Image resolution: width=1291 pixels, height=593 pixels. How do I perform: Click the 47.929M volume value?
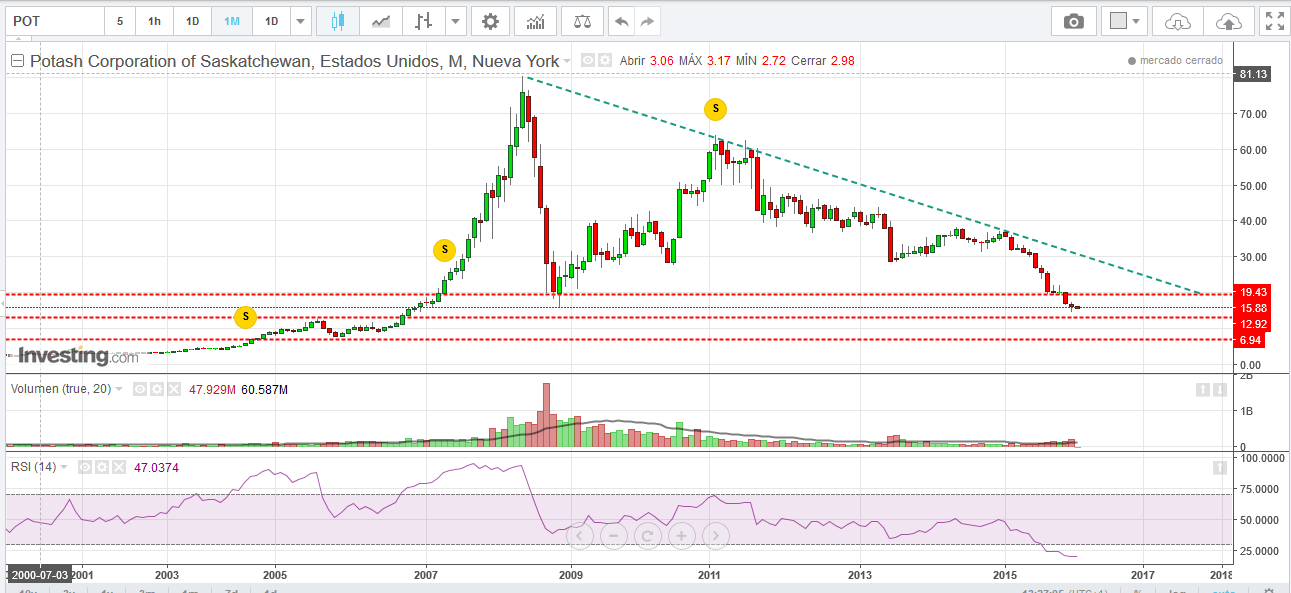(x=212, y=389)
